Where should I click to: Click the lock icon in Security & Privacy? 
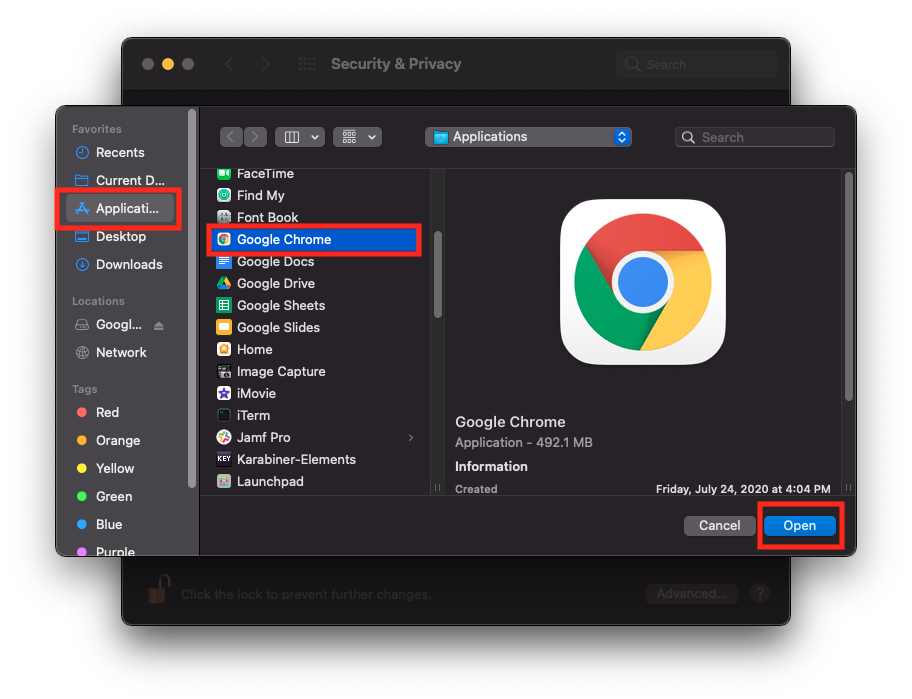click(158, 589)
